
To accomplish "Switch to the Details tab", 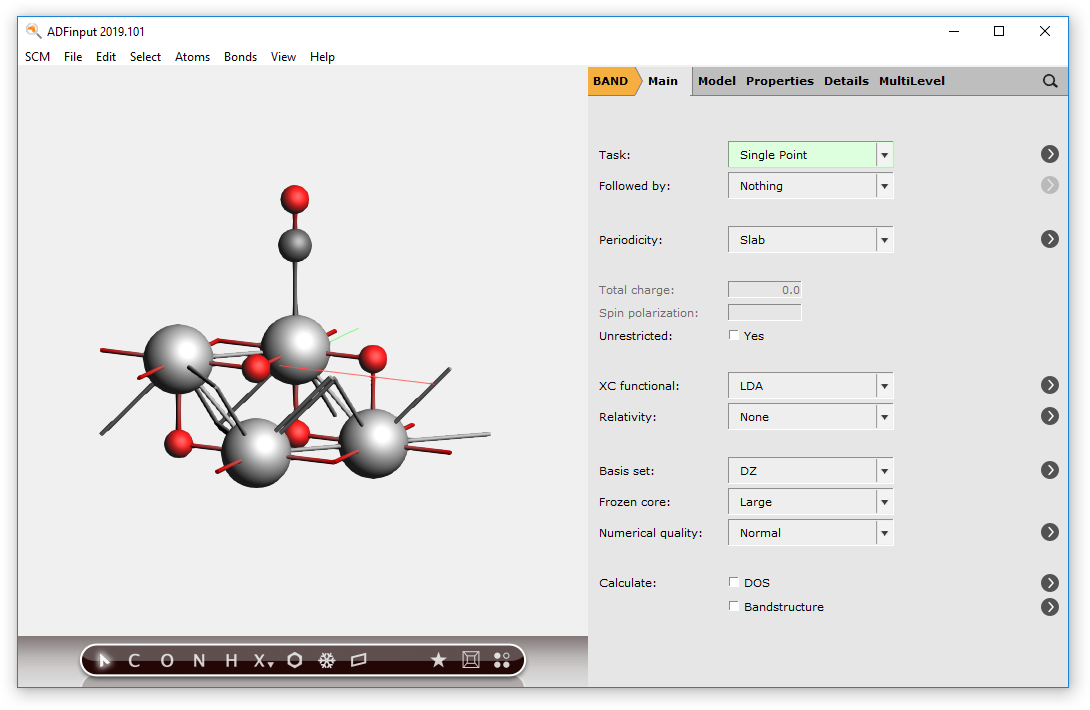I will 846,81.
